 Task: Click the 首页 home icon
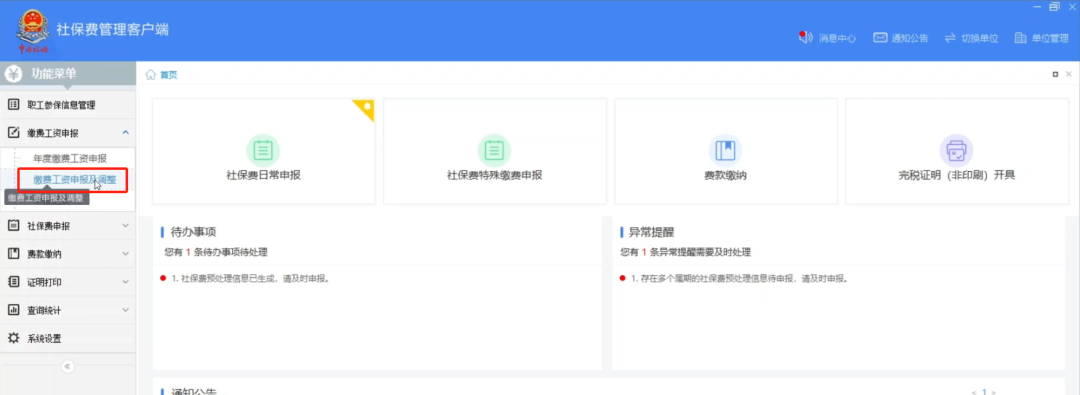tap(150, 74)
